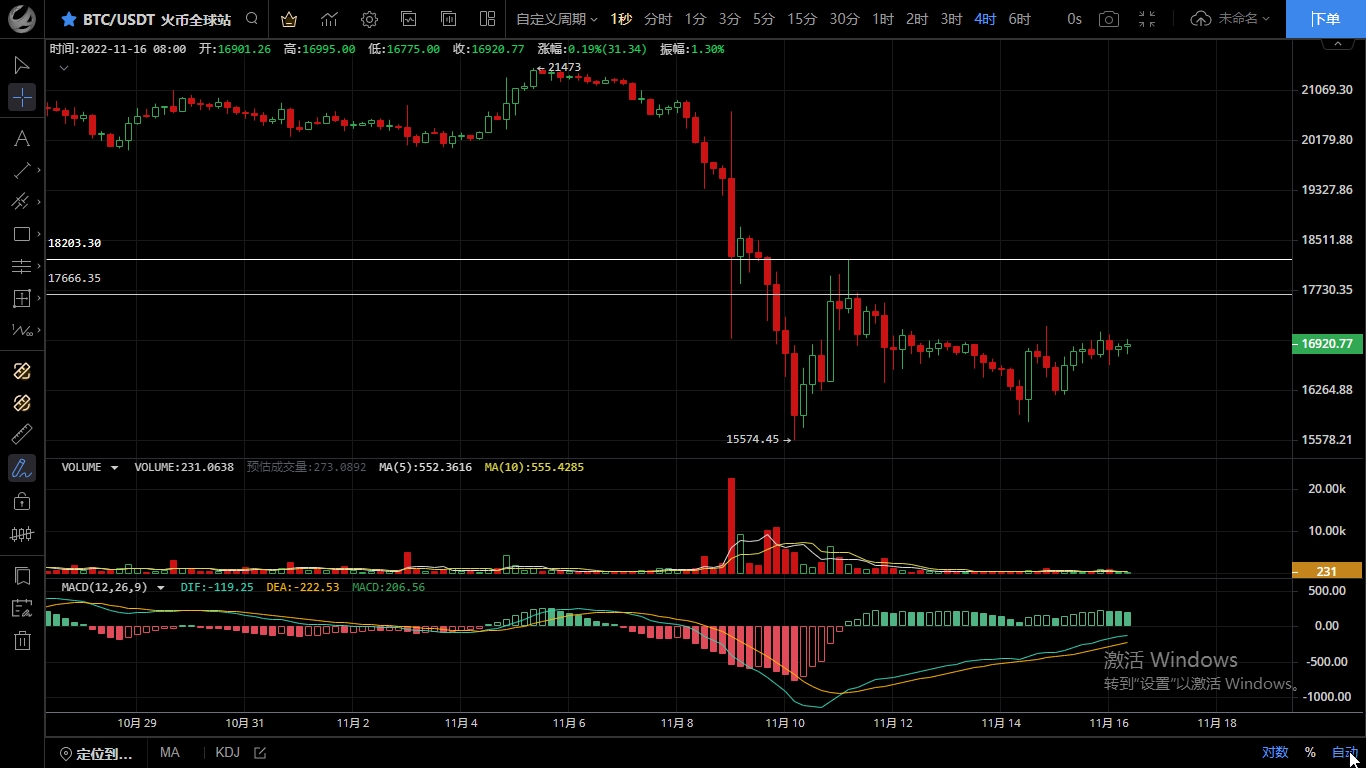Activate the ruler measurement tool
The image size is (1366, 768).
click(22, 434)
